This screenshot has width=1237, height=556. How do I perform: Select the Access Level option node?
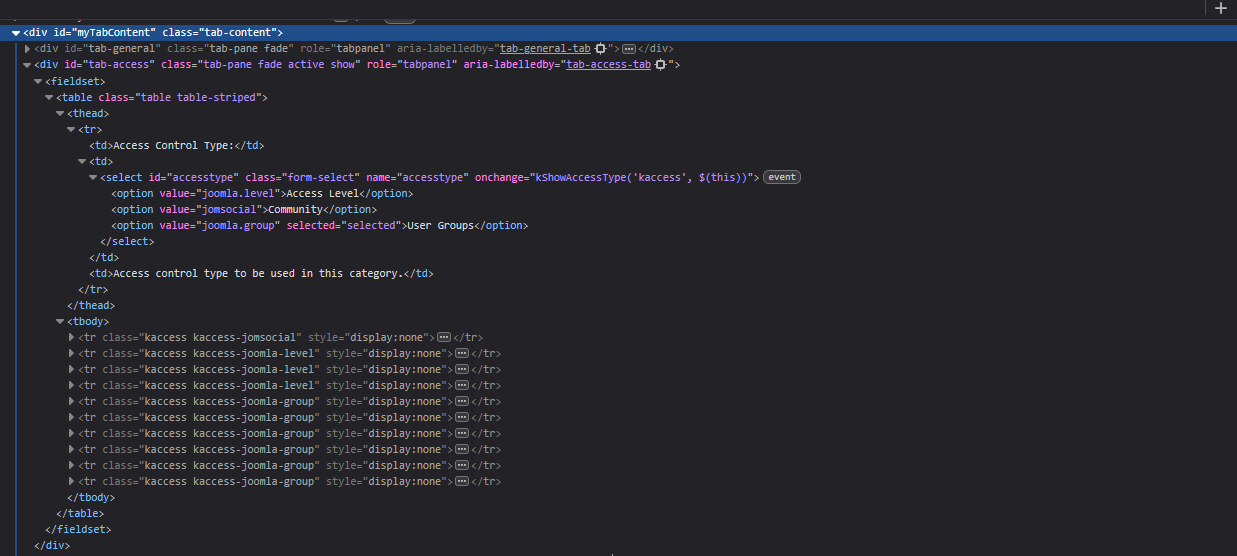pos(262,193)
